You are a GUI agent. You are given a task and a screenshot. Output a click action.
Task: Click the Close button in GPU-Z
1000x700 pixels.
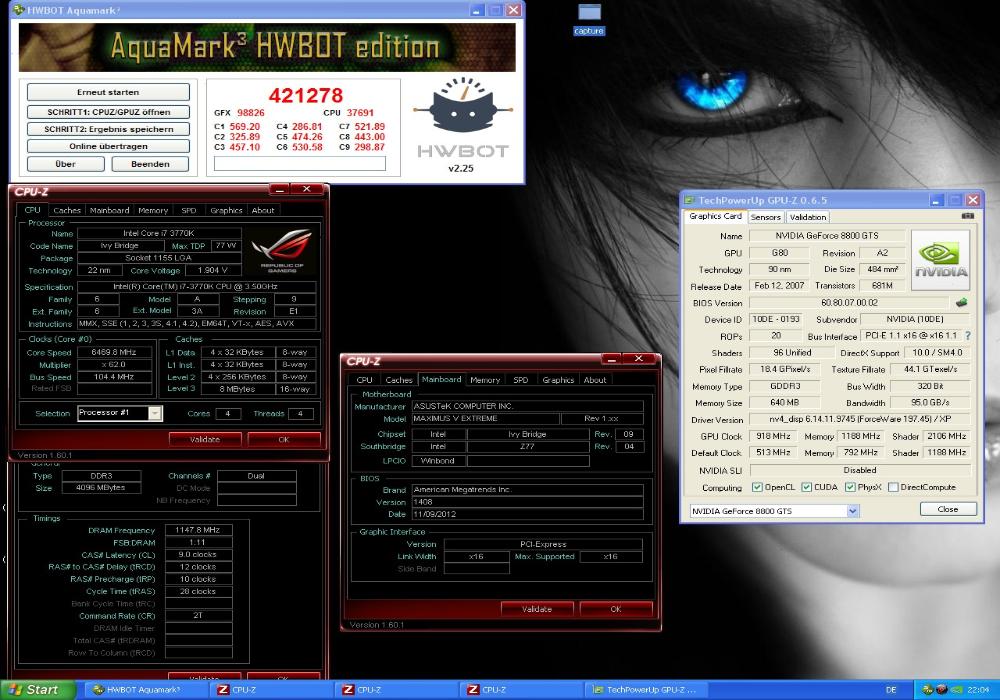tap(948, 509)
